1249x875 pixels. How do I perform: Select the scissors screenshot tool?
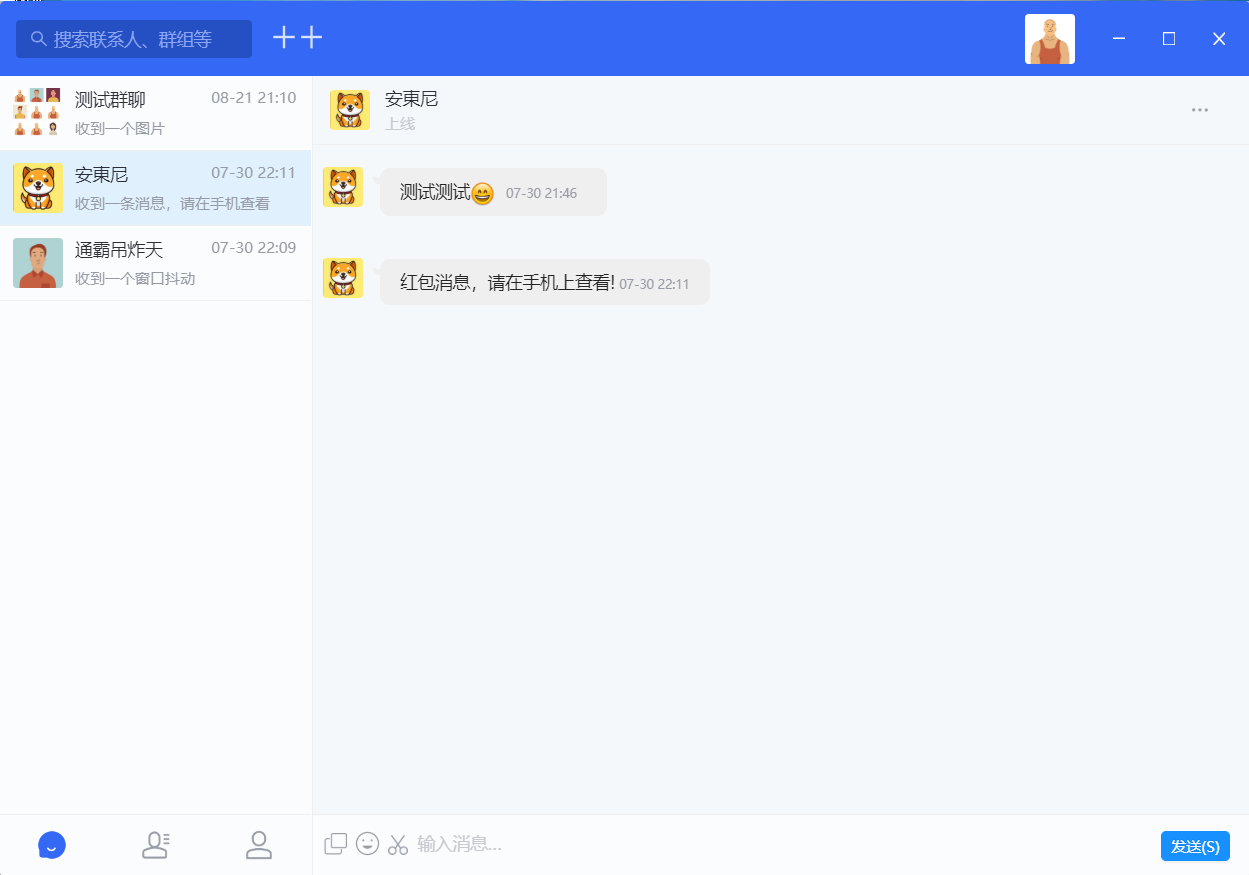(x=397, y=843)
